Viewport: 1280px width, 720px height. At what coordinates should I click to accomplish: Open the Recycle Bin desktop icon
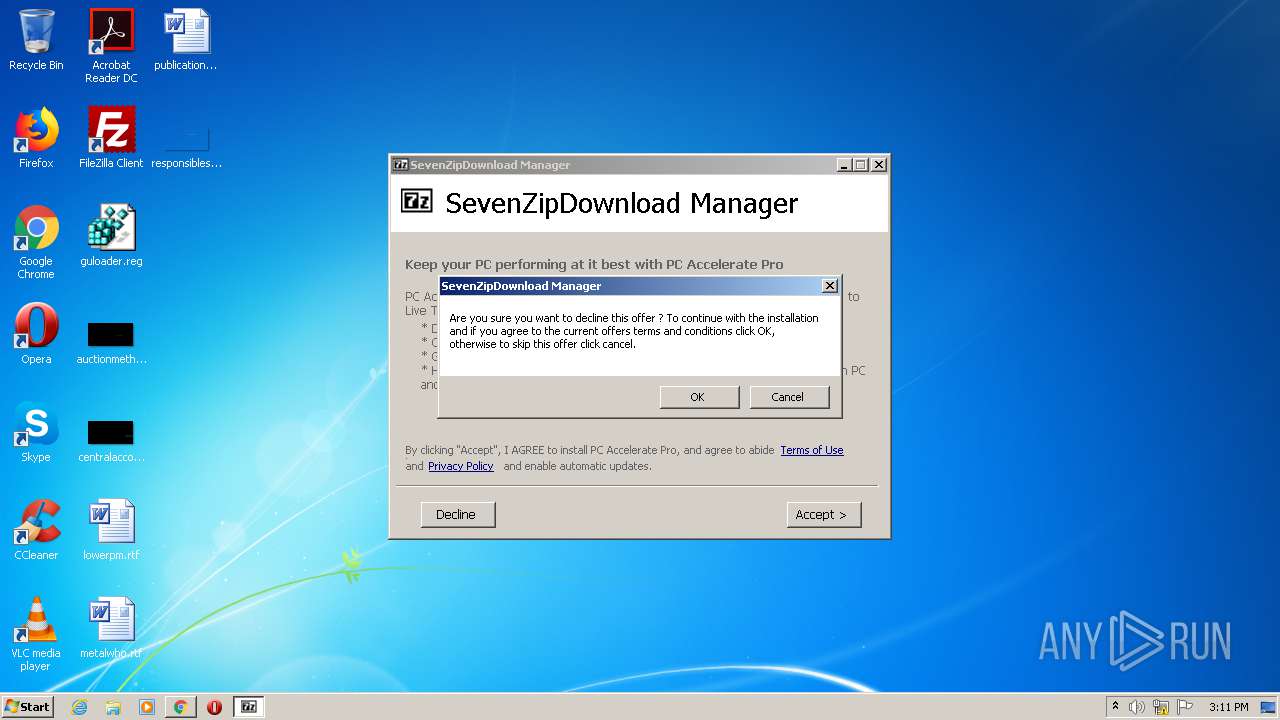pyautogui.click(x=36, y=40)
